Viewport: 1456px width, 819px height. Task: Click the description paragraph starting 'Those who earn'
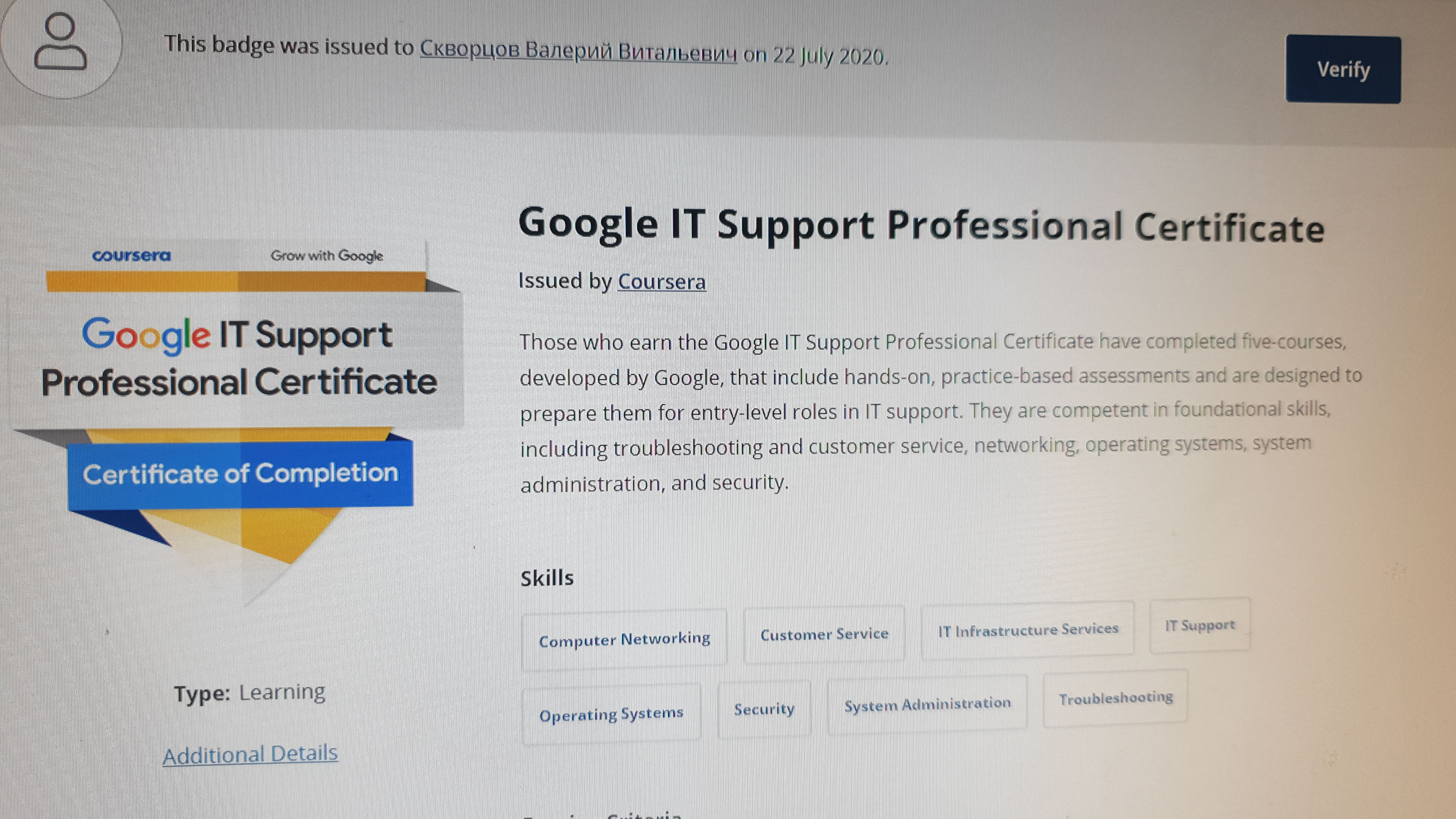tap(941, 412)
